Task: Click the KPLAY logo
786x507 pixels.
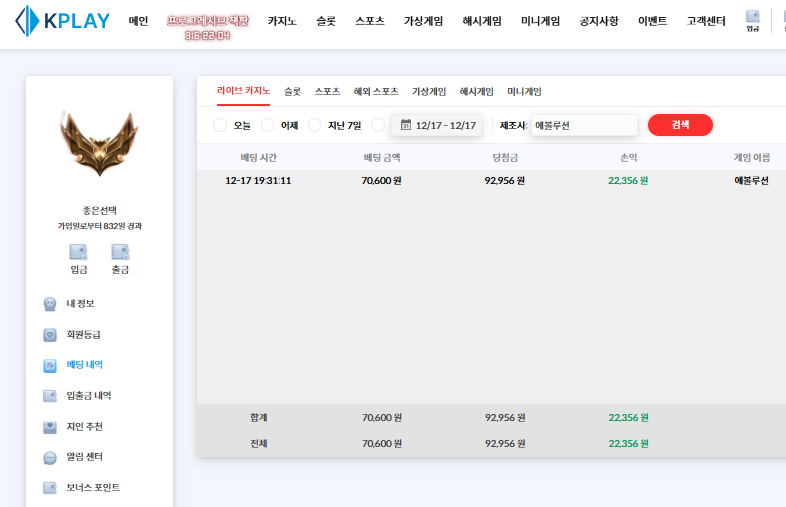Action: (61, 22)
